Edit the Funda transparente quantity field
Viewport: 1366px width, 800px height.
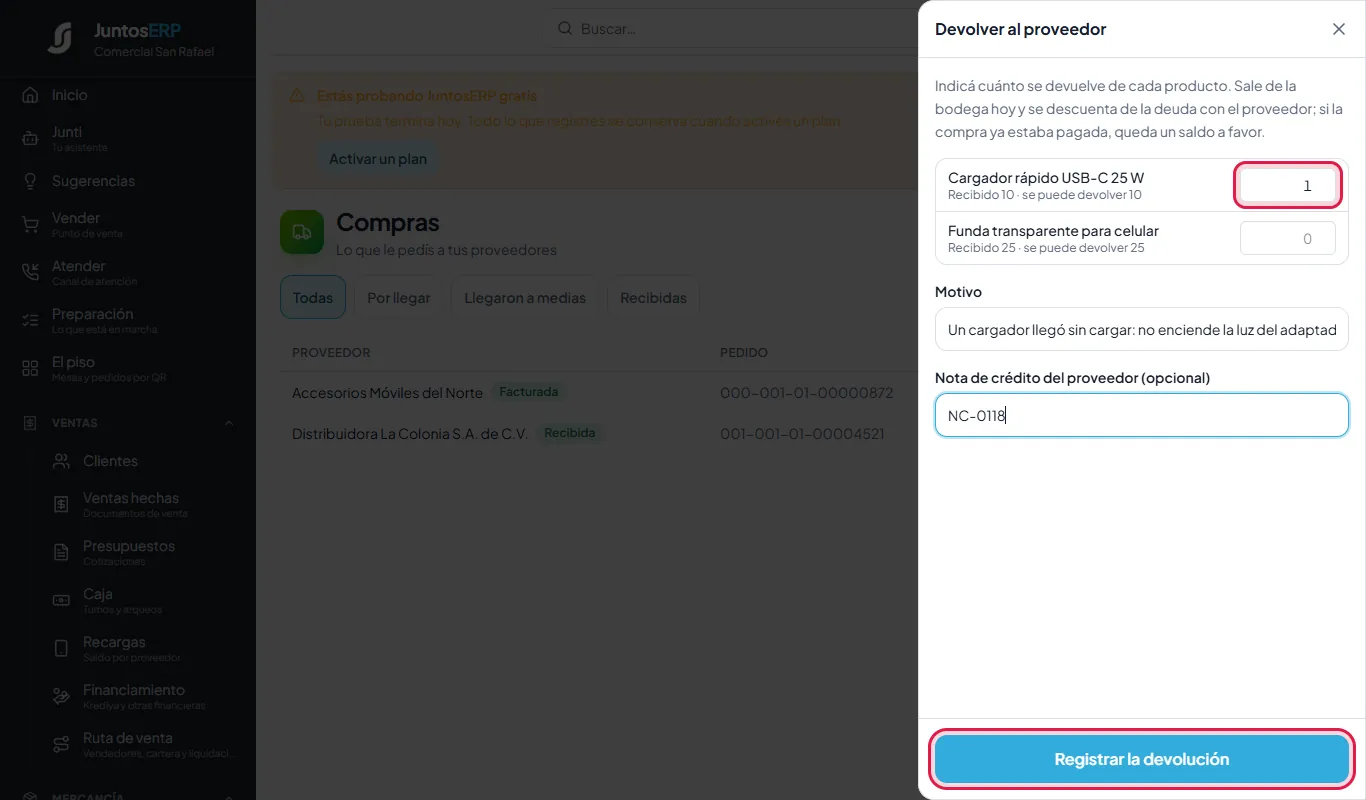click(x=1288, y=239)
